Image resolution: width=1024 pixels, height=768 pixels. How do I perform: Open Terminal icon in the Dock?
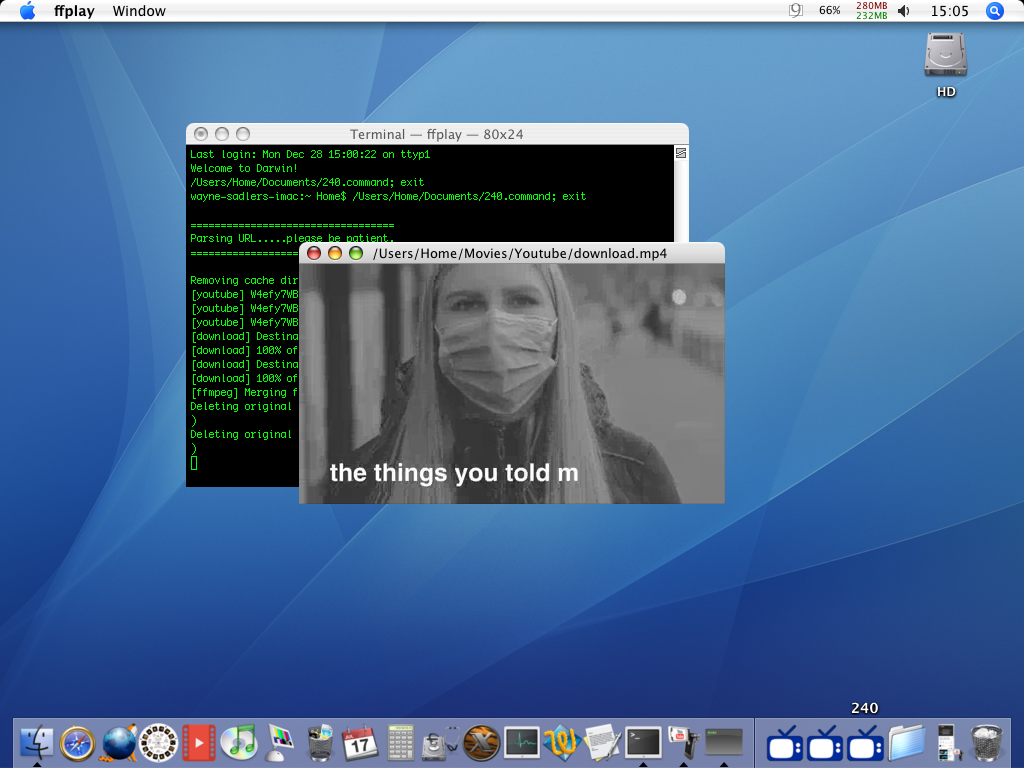[643, 743]
